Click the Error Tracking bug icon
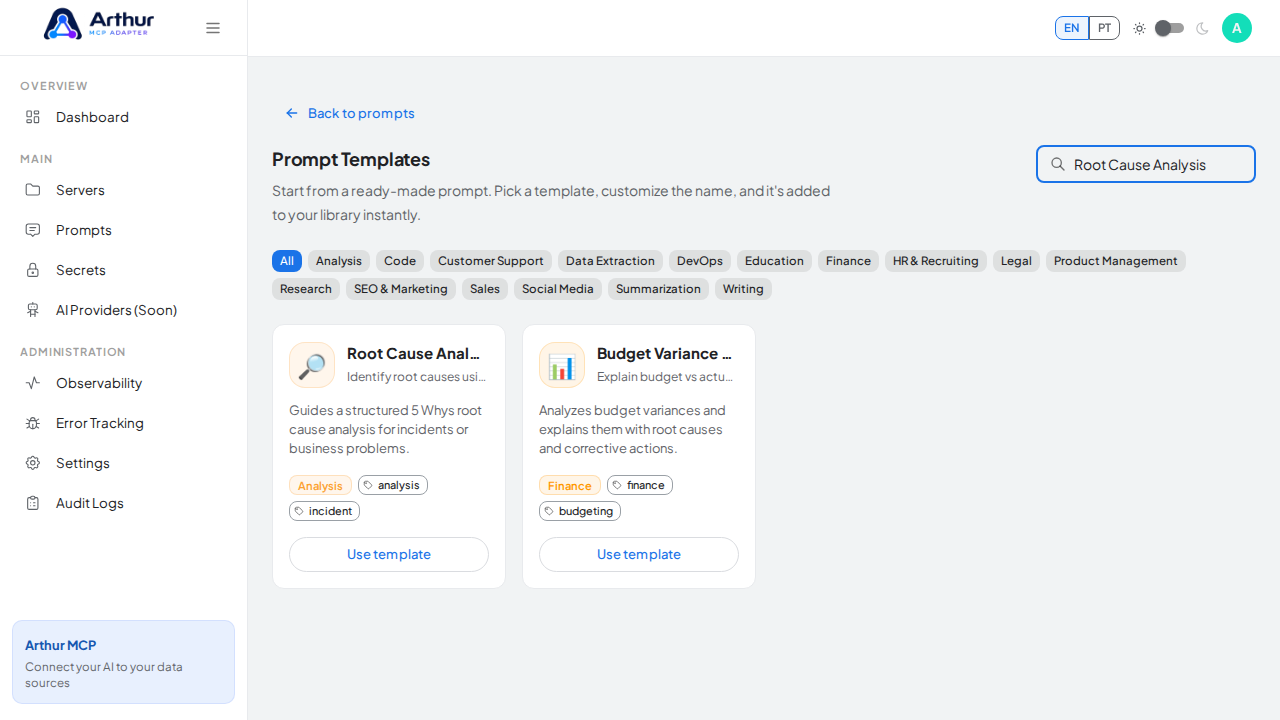This screenshot has width=1280, height=720. [x=33, y=423]
